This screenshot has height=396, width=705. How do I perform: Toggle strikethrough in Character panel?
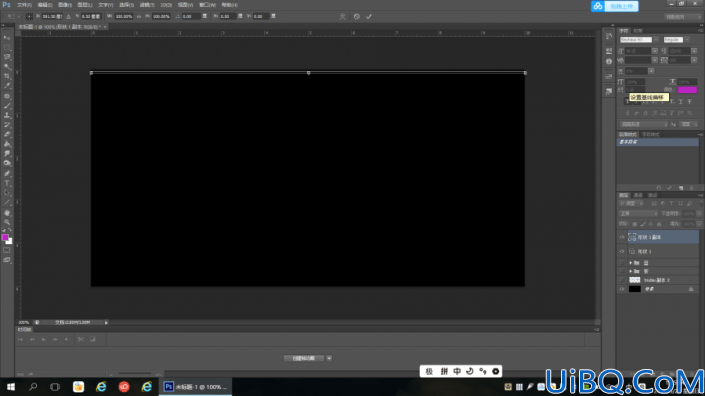point(689,102)
